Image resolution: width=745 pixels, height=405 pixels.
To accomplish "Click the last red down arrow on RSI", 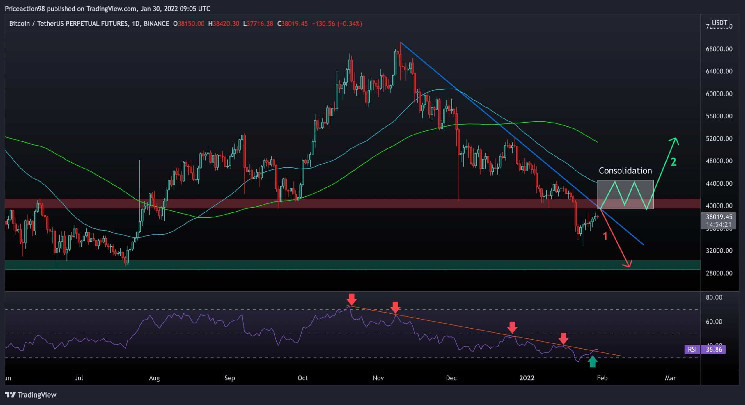I will [x=563, y=339].
